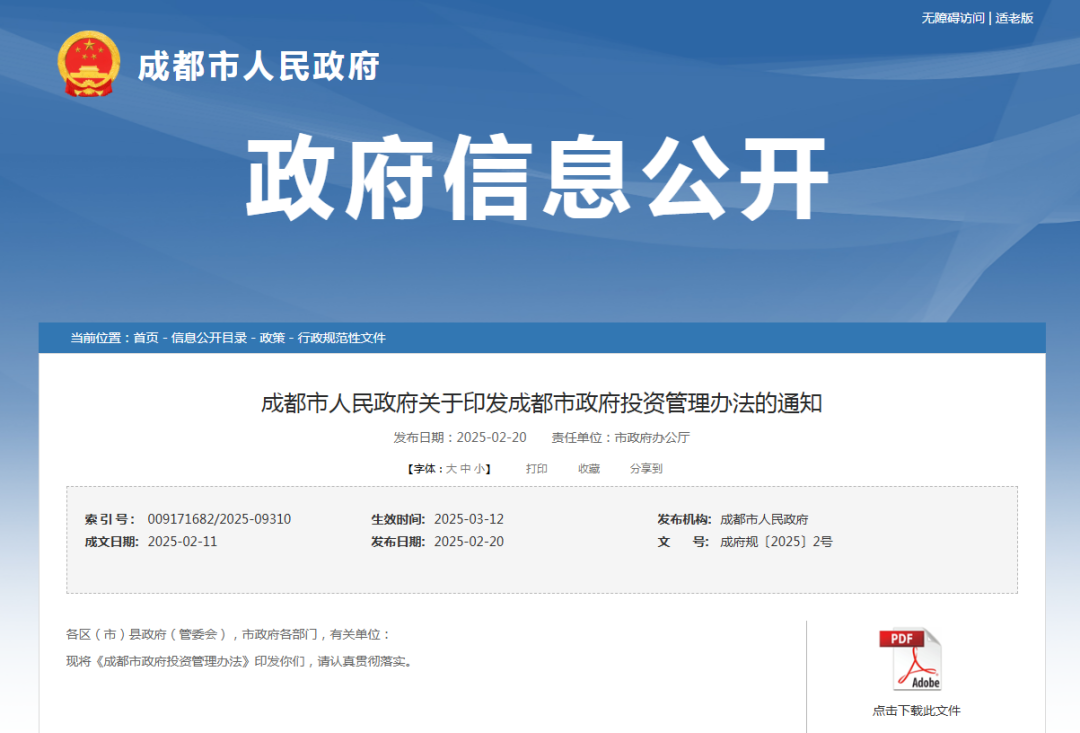Click the 收藏 favorite option

coord(589,467)
